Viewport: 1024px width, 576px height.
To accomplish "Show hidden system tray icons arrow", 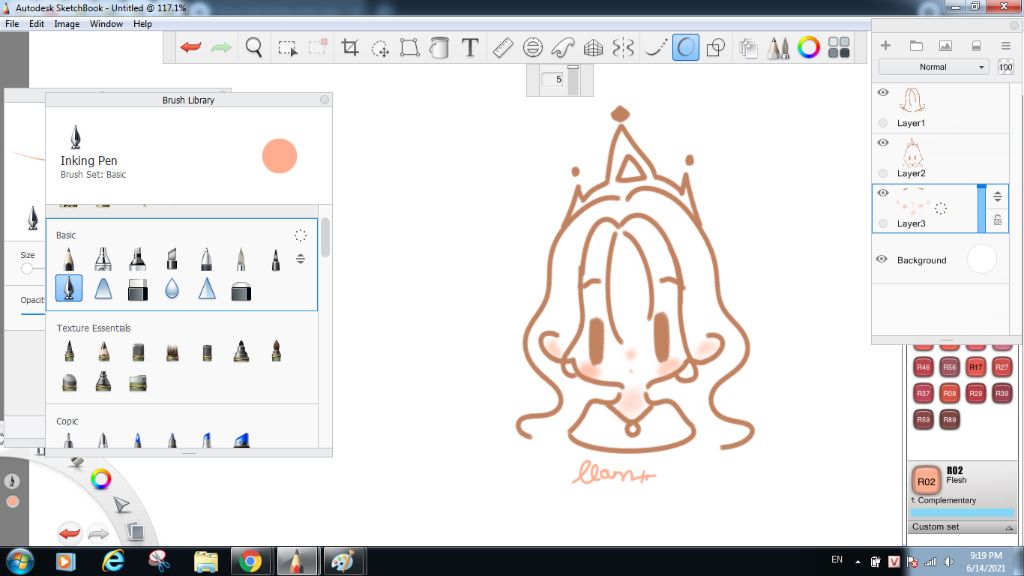I will [857, 561].
